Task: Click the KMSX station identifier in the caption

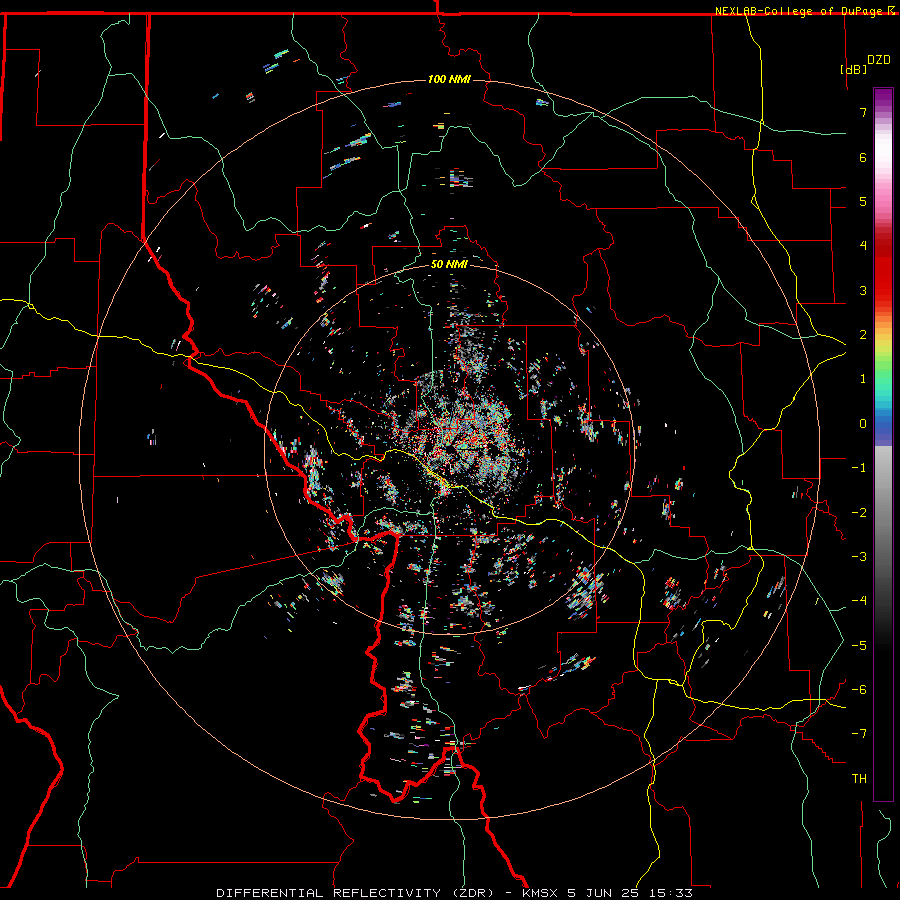Action: pos(540,893)
